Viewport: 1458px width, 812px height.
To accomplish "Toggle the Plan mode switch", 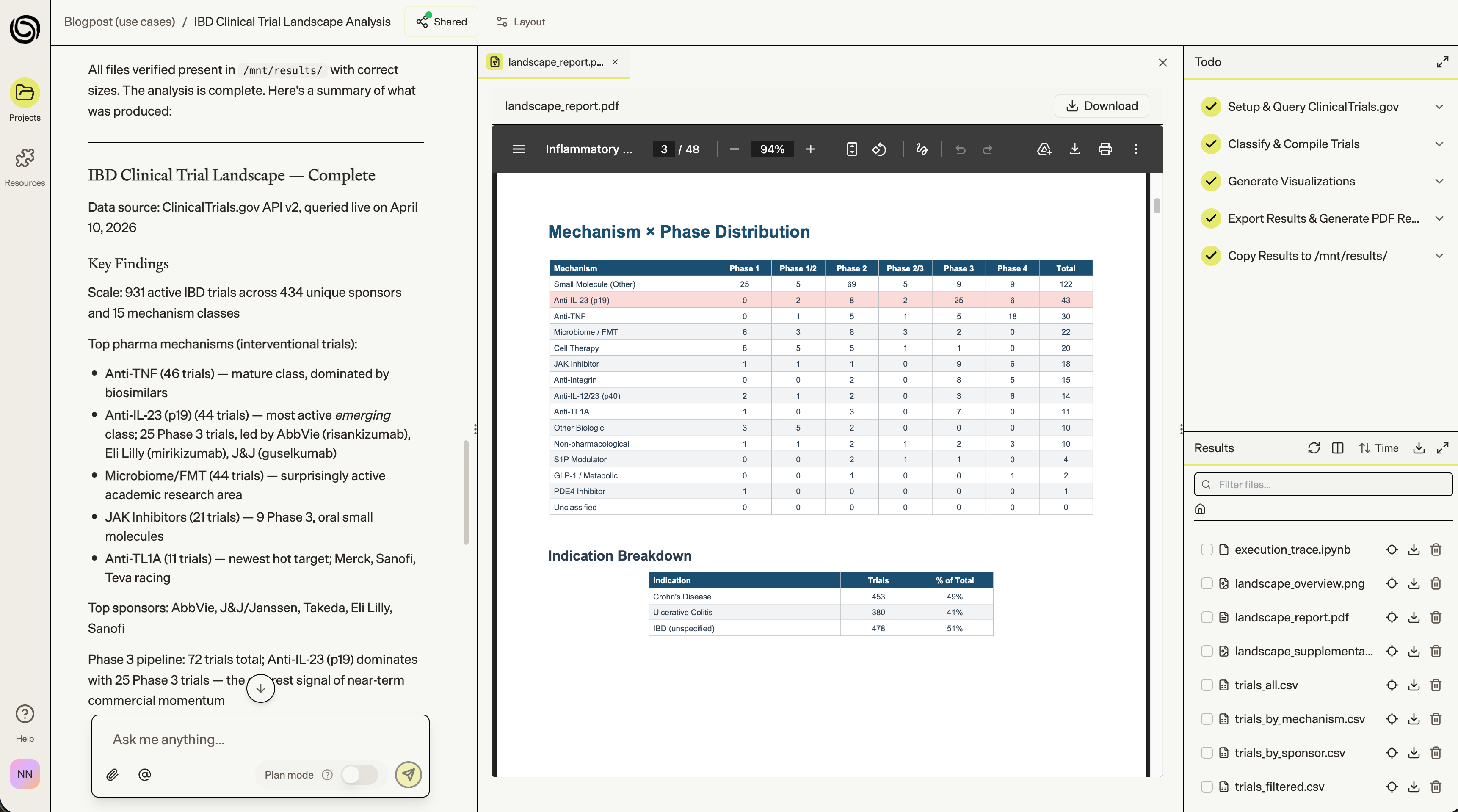I will click(x=359, y=775).
